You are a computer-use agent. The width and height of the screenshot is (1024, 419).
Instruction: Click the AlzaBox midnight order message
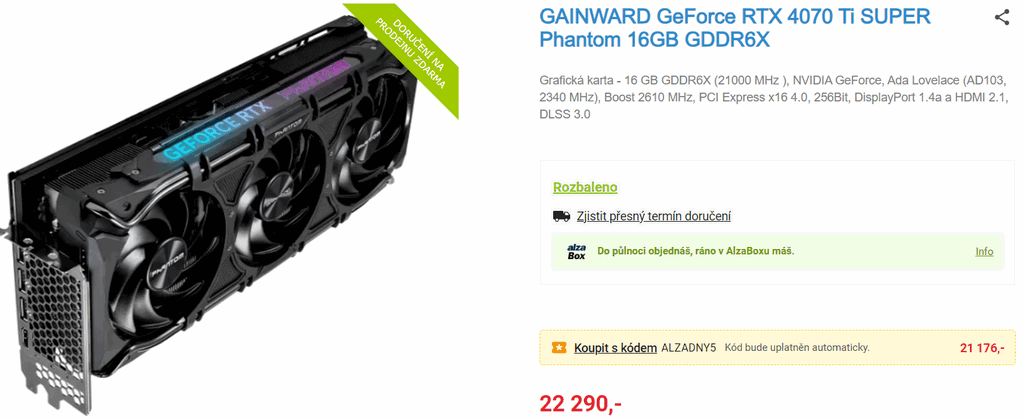[696, 251]
